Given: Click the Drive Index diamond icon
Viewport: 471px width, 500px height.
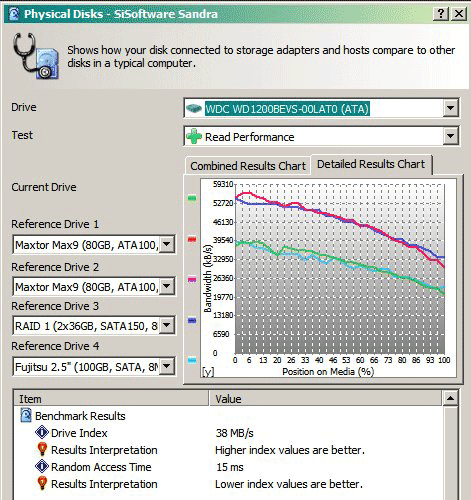Looking at the screenshot, I should pyautogui.click(x=42, y=432).
